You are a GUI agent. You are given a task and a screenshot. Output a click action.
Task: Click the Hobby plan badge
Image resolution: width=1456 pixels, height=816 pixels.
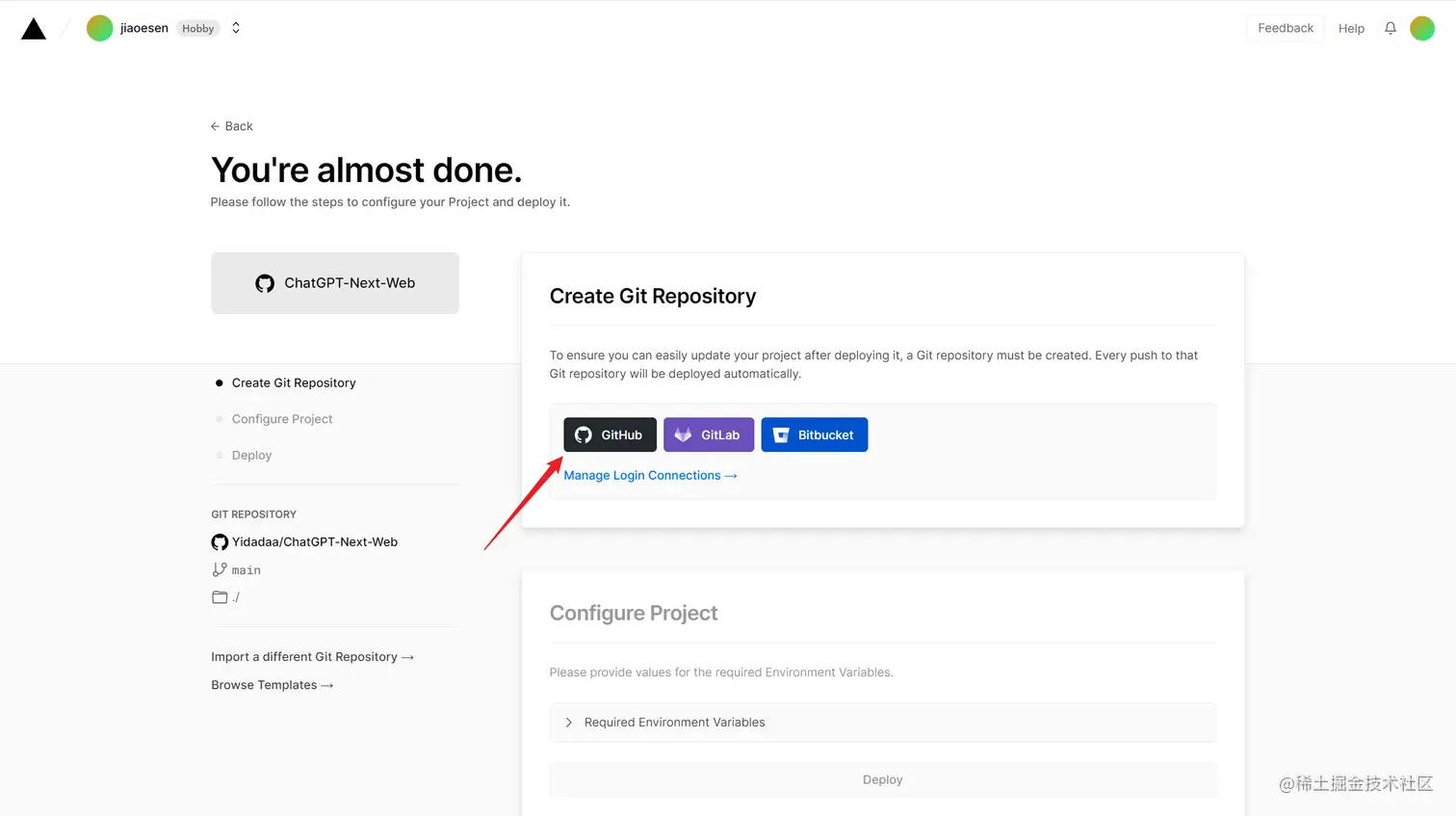click(x=198, y=29)
